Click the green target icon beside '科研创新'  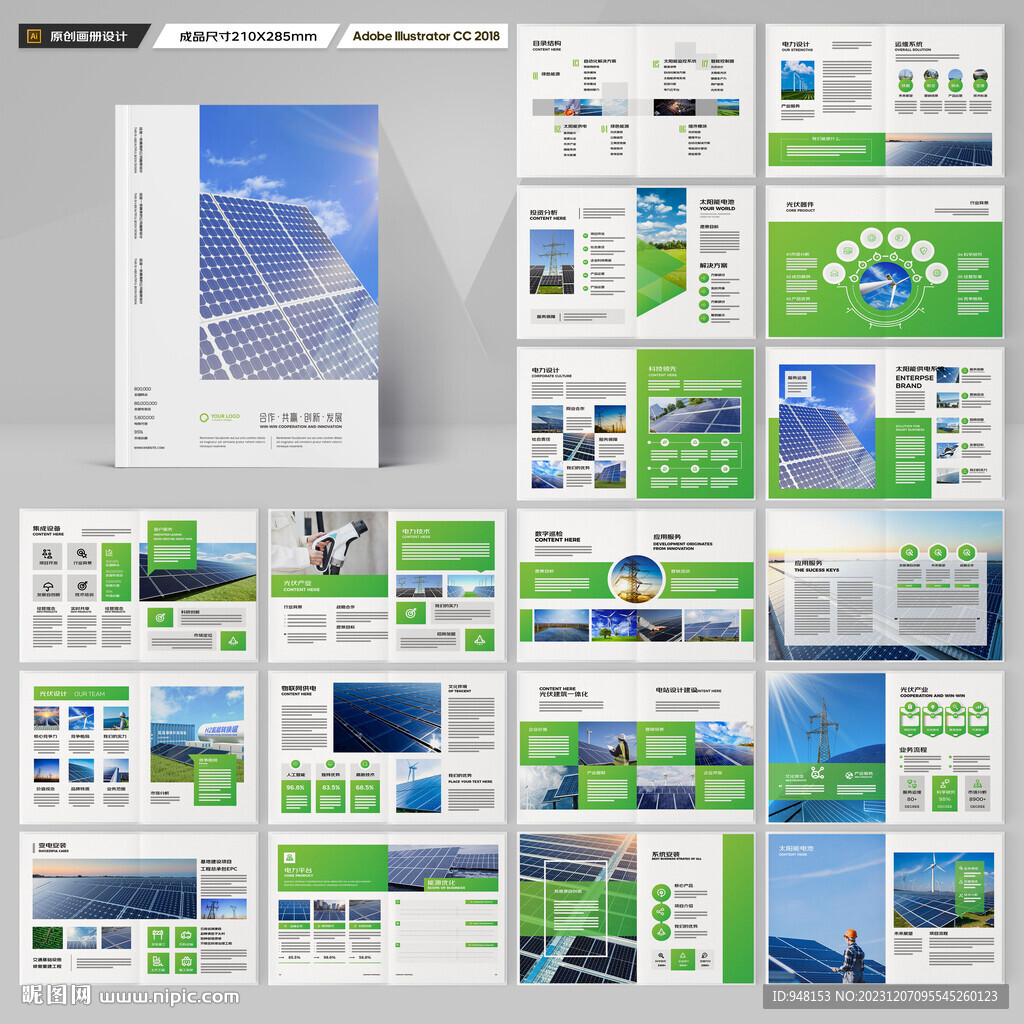(x=160, y=617)
